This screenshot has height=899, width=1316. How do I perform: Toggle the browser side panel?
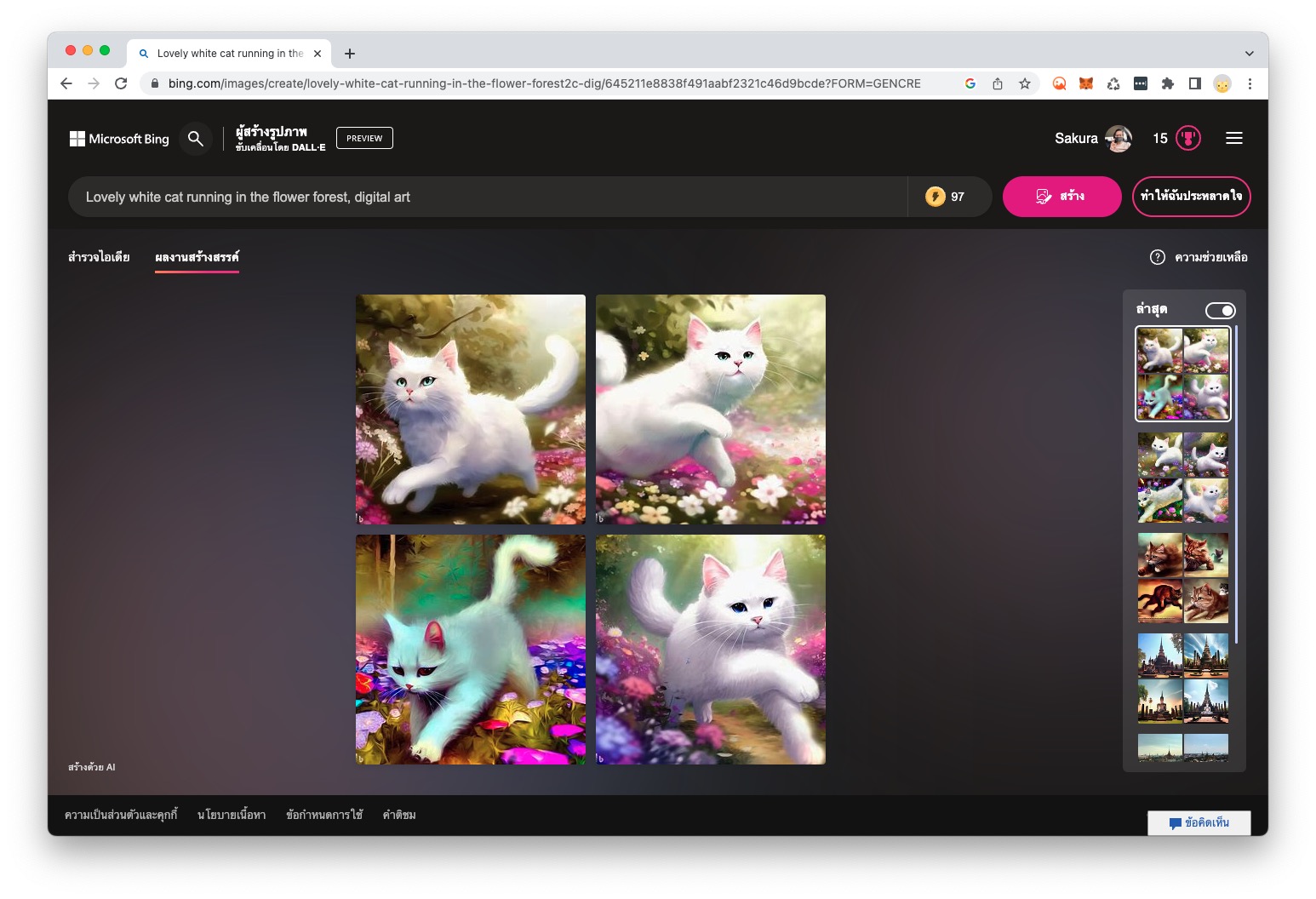coord(1195,83)
